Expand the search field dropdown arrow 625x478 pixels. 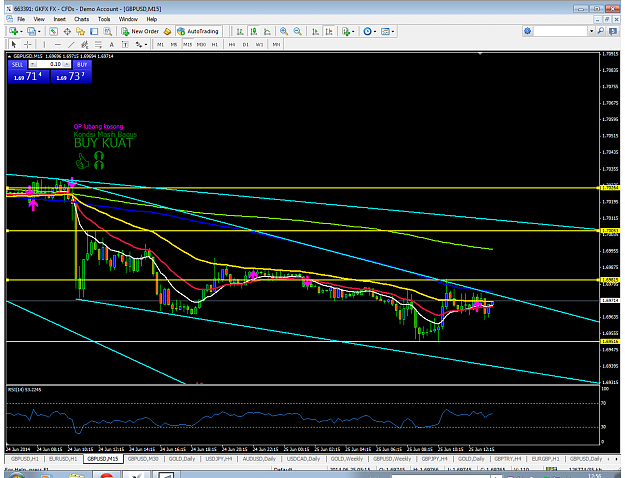click(592, 31)
